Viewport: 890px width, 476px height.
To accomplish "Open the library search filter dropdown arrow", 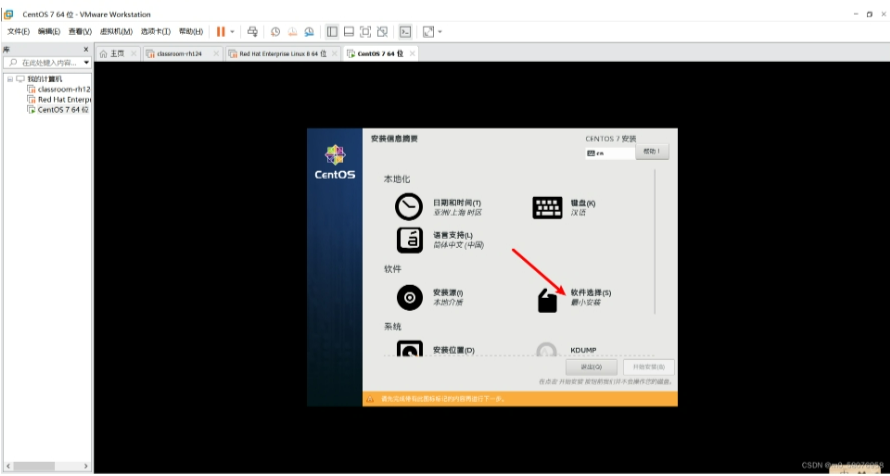I will point(86,62).
